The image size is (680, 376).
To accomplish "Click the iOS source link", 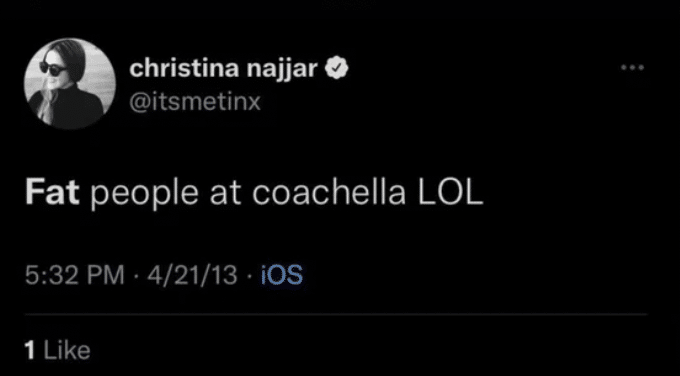I will [282, 275].
